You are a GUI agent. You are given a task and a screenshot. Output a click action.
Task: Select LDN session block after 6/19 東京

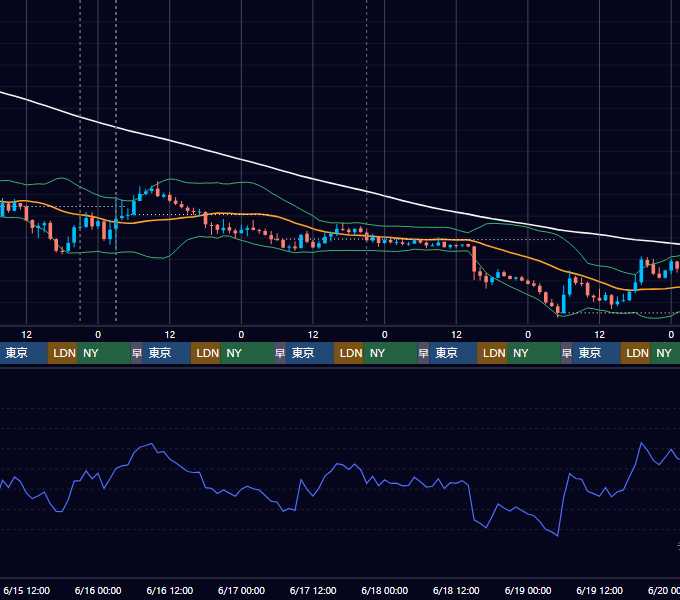tap(635, 353)
